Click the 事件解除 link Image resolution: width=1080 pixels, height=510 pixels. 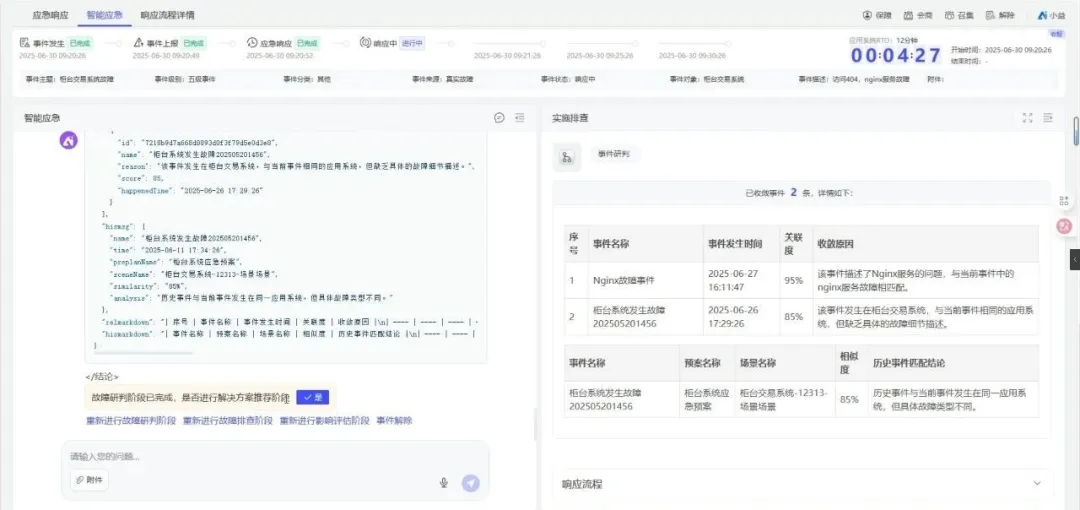pos(394,421)
